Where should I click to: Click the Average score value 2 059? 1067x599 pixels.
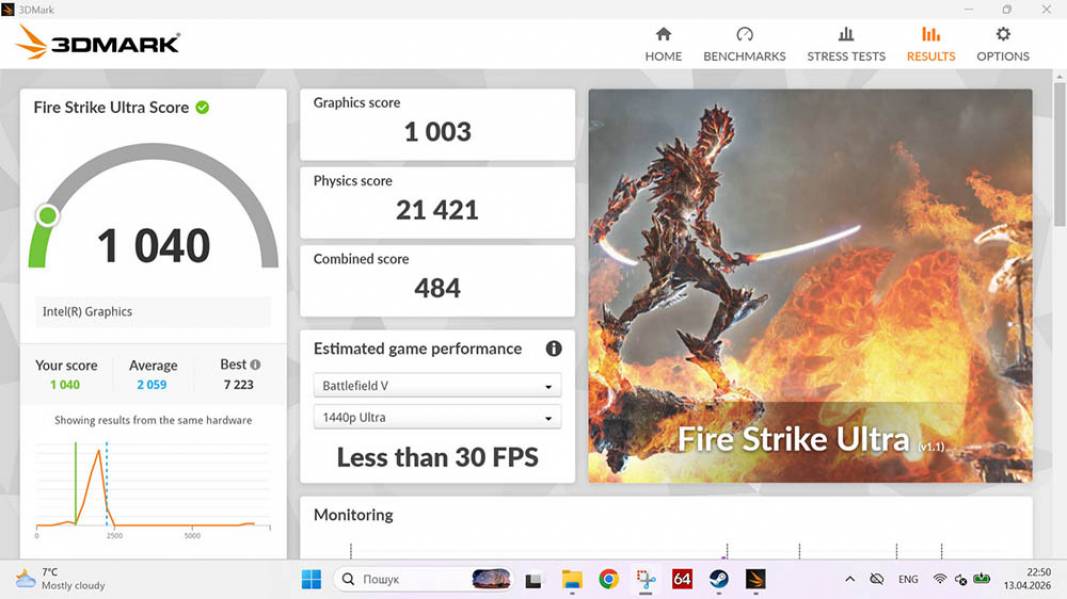(x=152, y=385)
